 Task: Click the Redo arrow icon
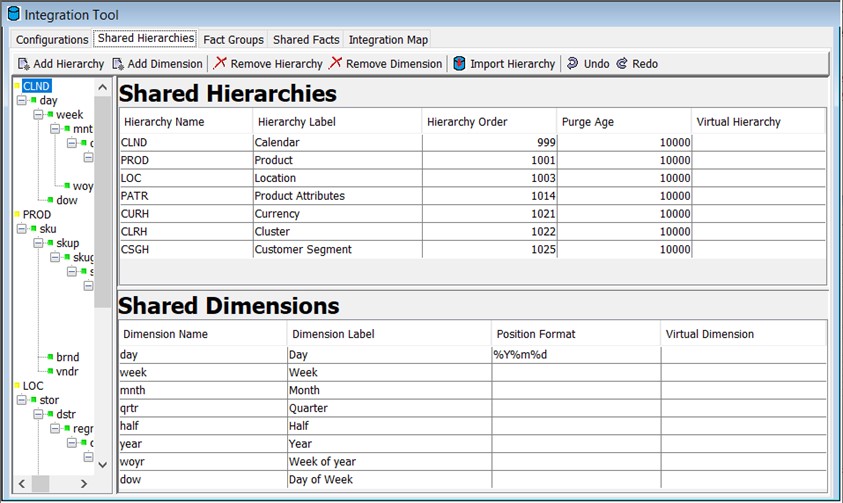coord(621,63)
